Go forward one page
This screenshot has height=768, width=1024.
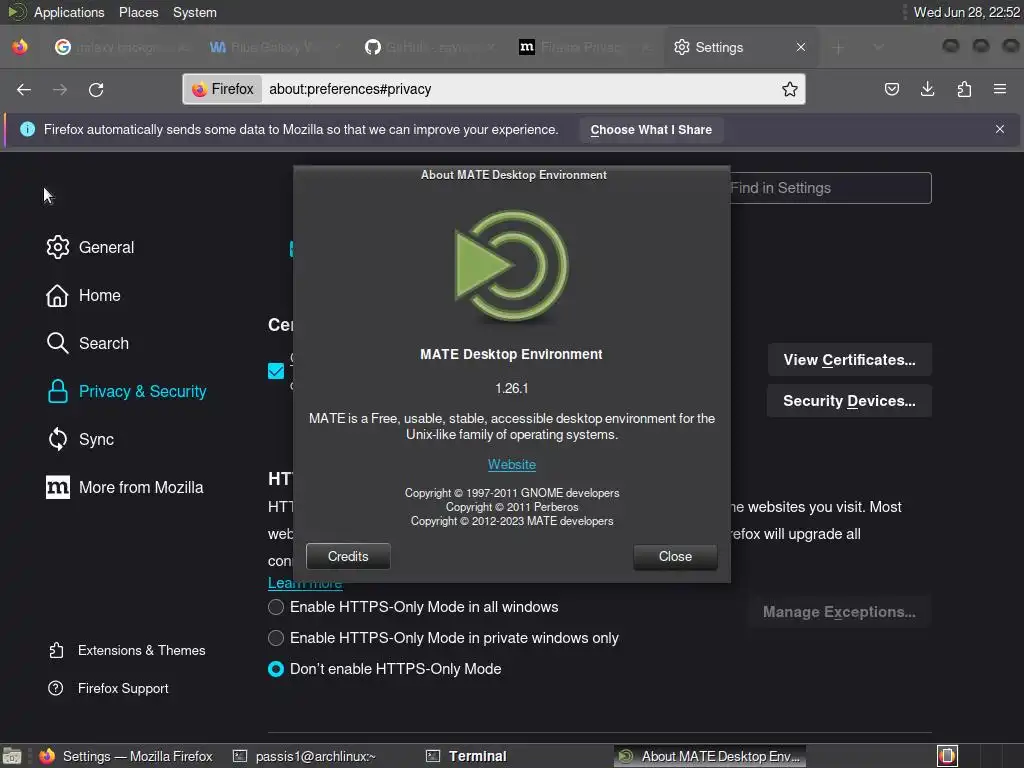tap(60, 89)
